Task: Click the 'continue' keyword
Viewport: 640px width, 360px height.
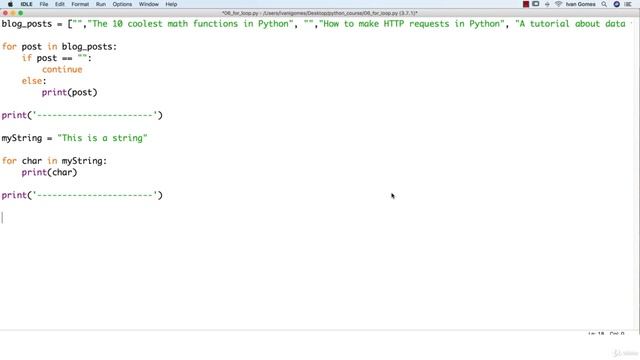Action: coord(62,70)
